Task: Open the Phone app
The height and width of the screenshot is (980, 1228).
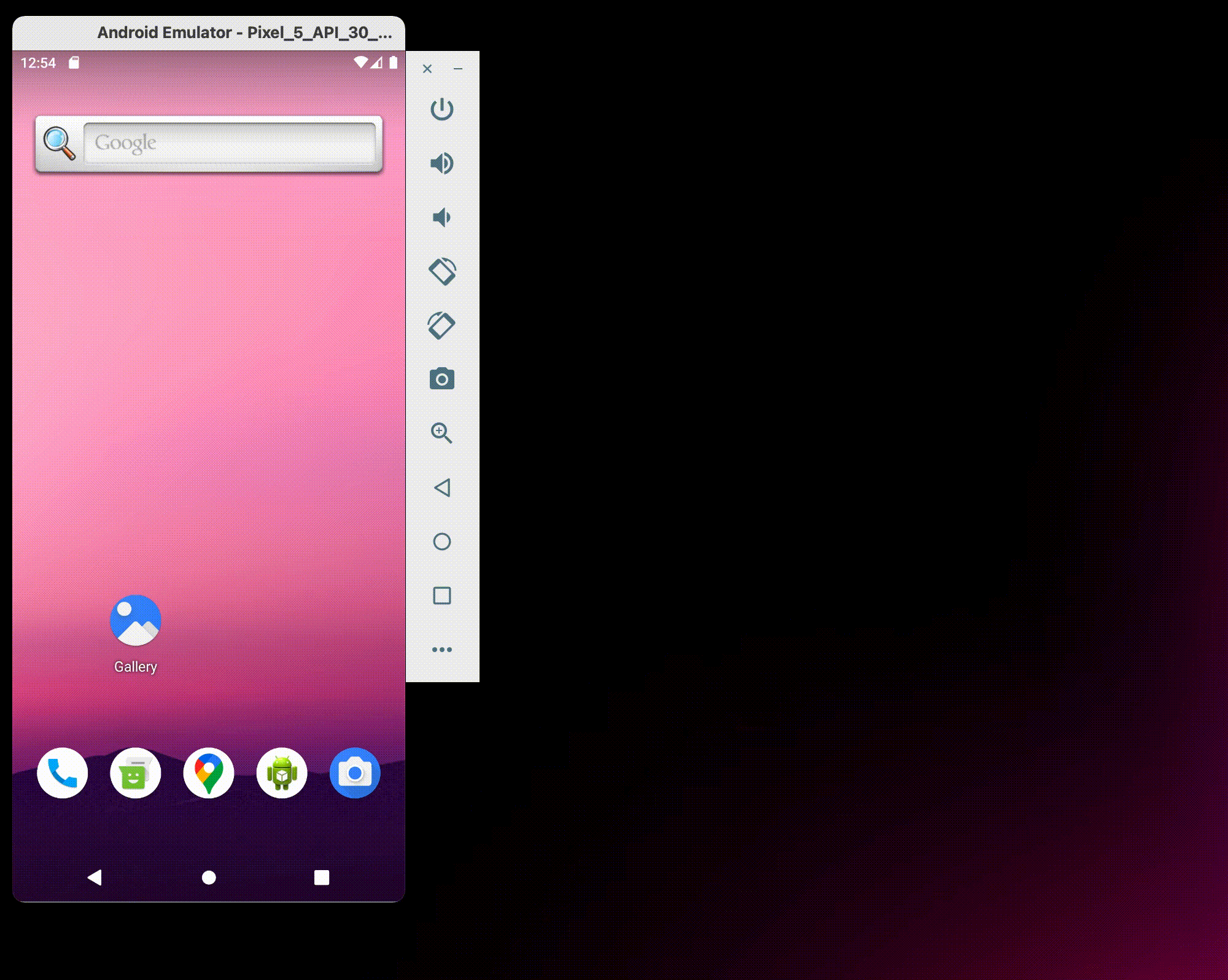Action: pos(61,773)
